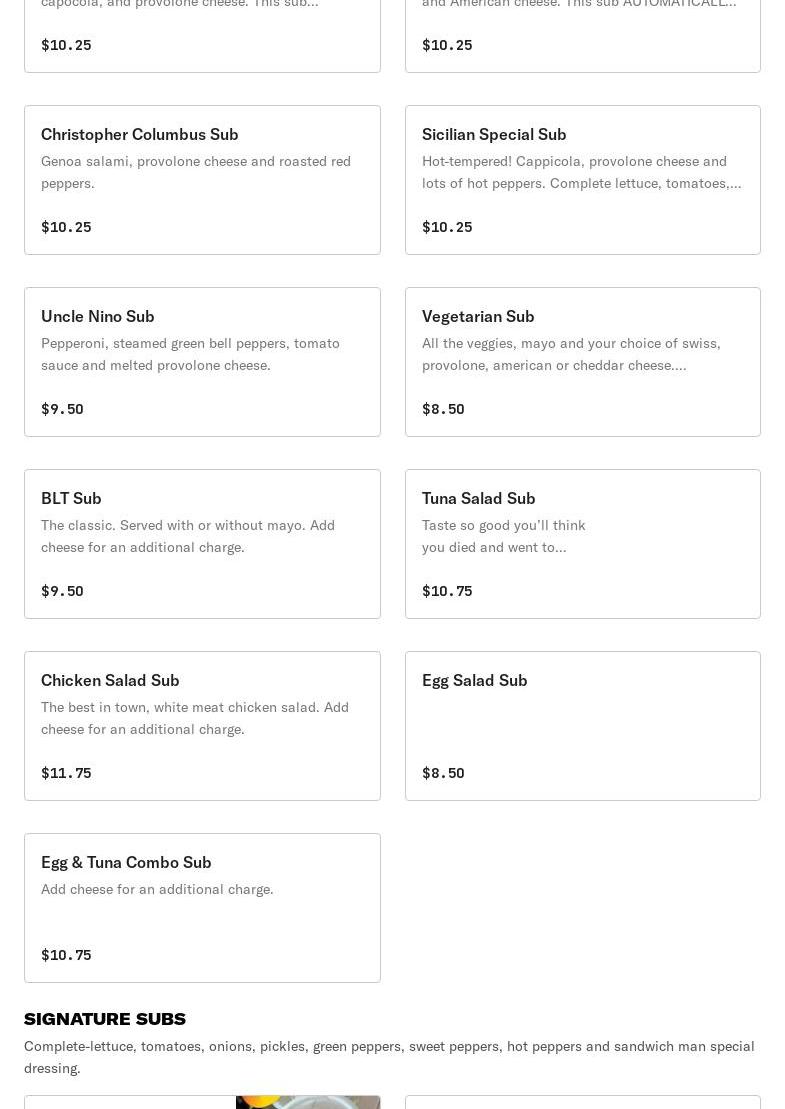Click the Signature Subs description about Complete-lettuce toppings
The image size is (785, 1109).
[x=389, y=1057]
